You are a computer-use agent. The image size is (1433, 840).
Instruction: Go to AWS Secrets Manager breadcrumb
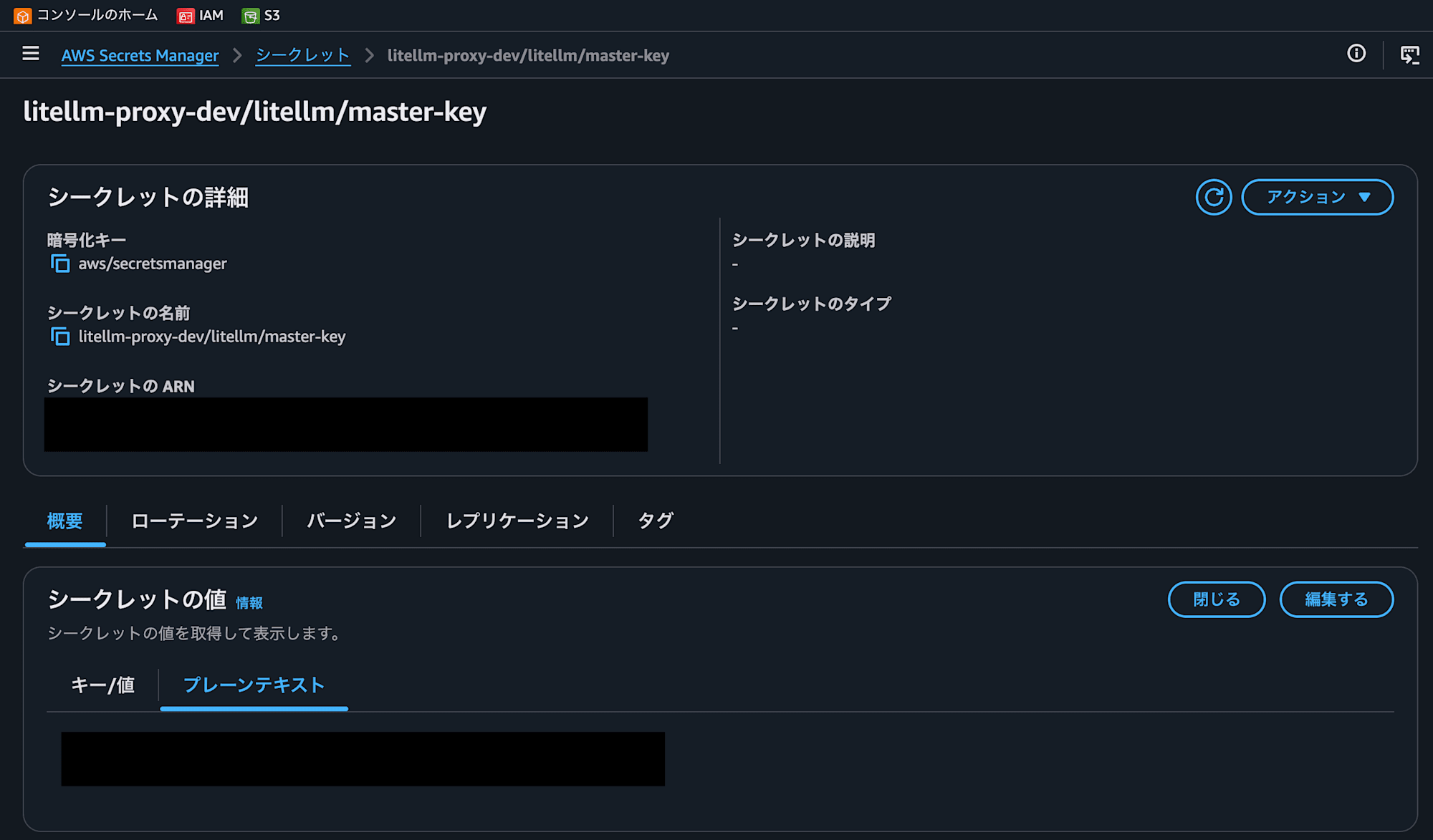coord(140,55)
